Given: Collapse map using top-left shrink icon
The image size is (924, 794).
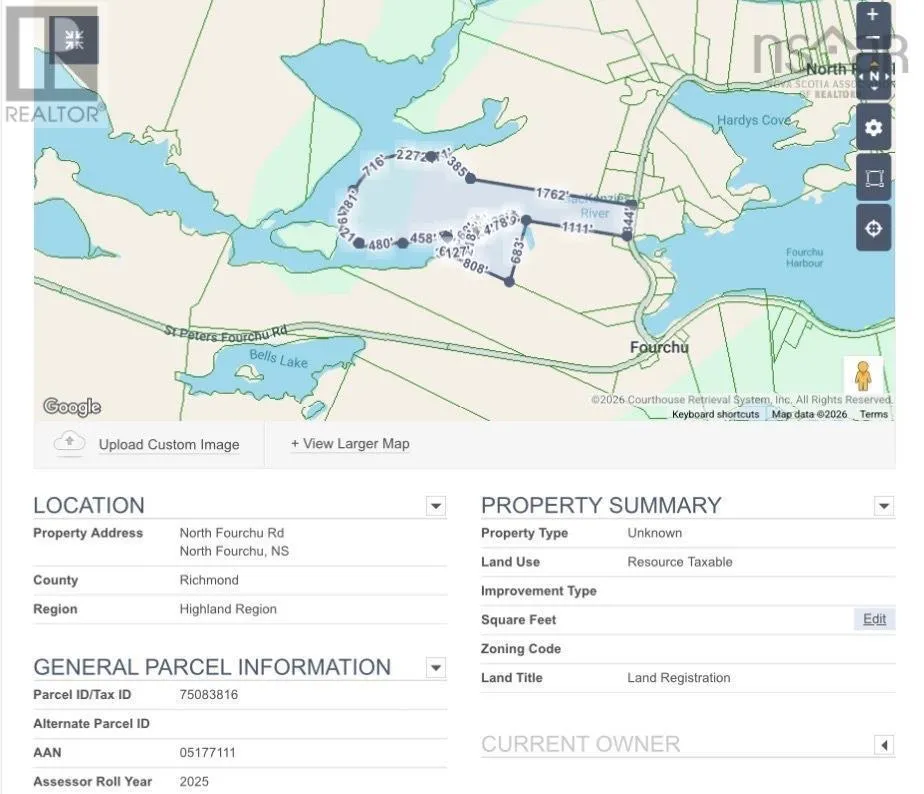Looking at the screenshot, I should [x=74, y=40].
